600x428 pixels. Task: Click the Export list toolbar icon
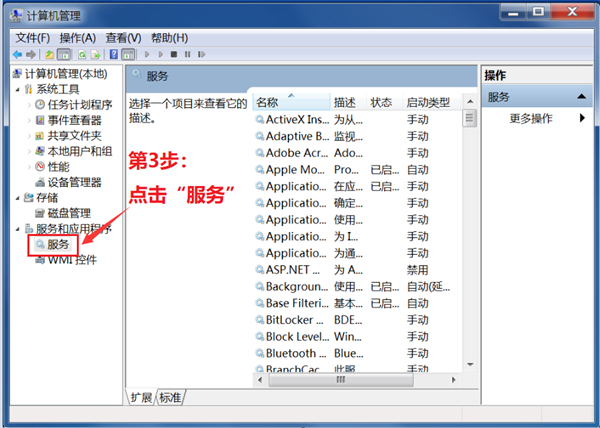click(x=95, y=54)
